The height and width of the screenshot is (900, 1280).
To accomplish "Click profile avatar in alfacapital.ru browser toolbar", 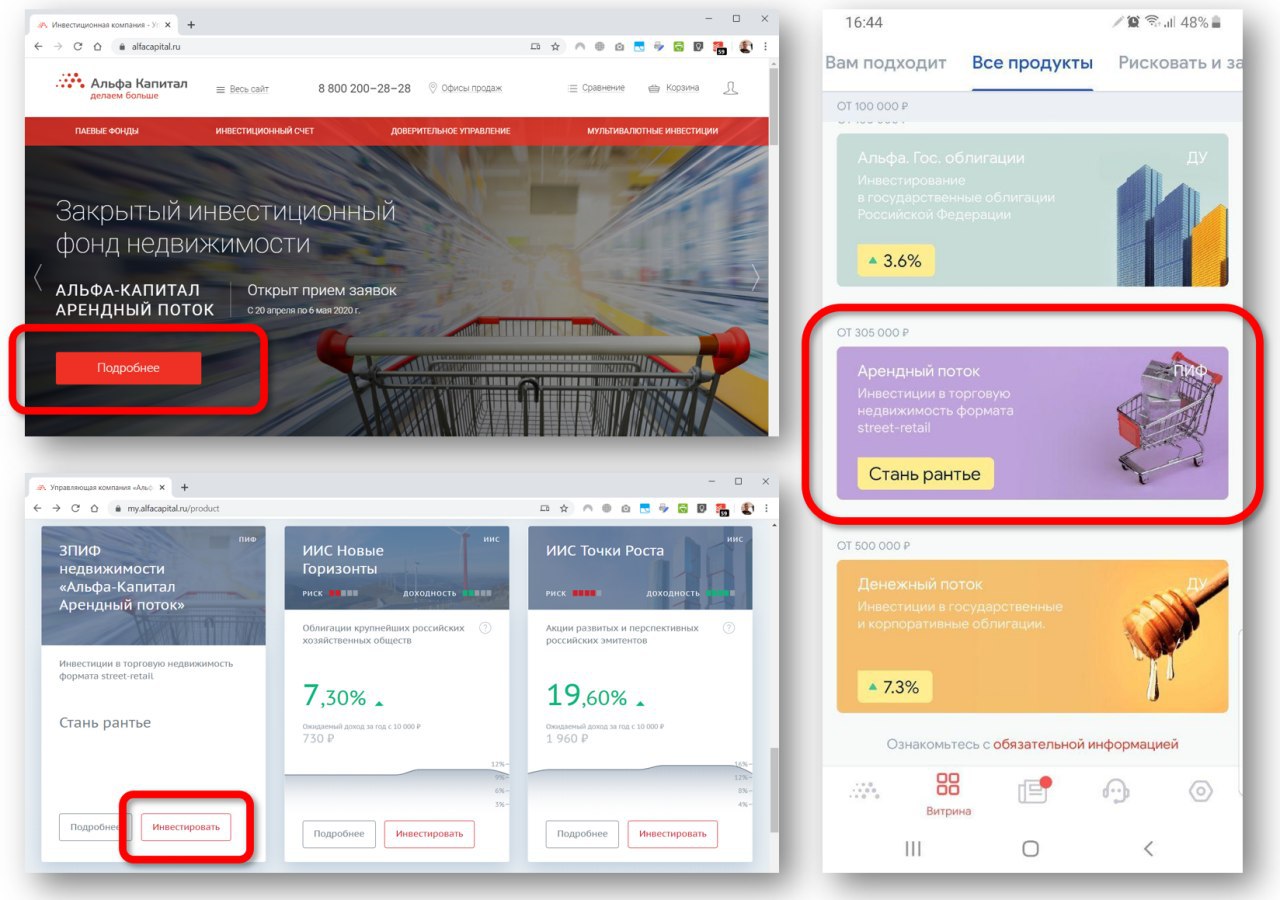I will coord(746,46).
